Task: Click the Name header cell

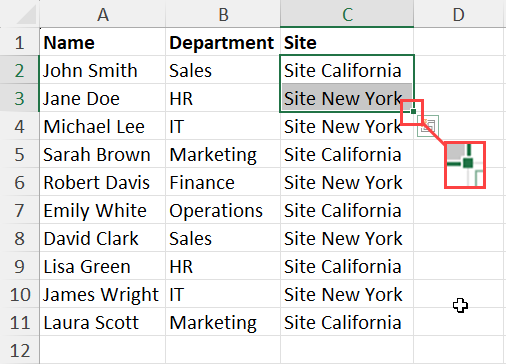Action: 103,42
